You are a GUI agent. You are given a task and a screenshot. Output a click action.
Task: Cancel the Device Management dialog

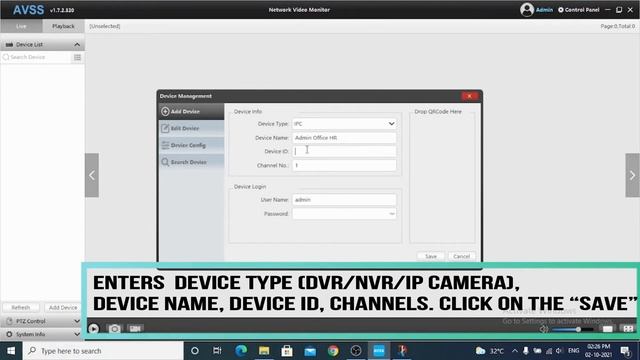click(461, 256)
